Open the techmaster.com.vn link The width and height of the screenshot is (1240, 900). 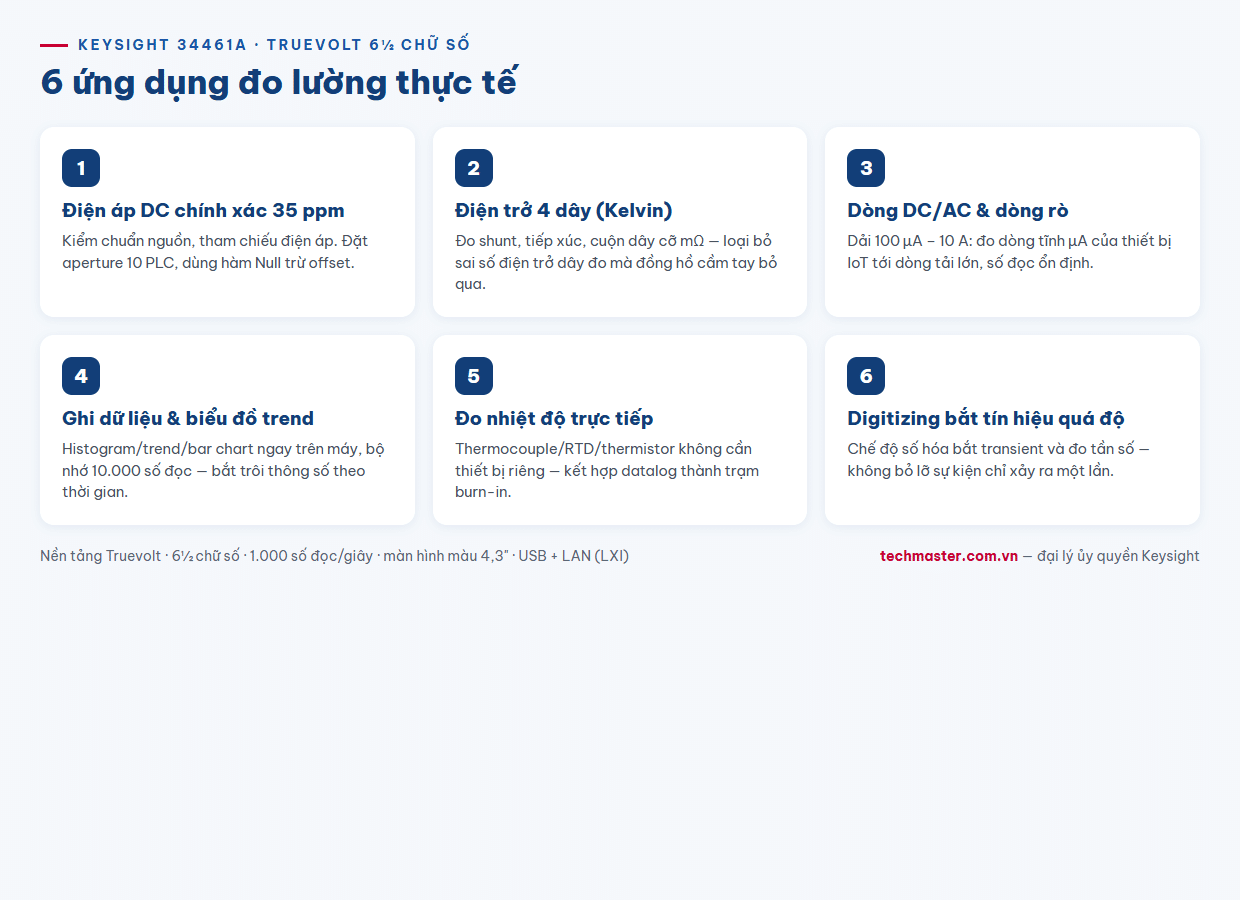[949, 556]
